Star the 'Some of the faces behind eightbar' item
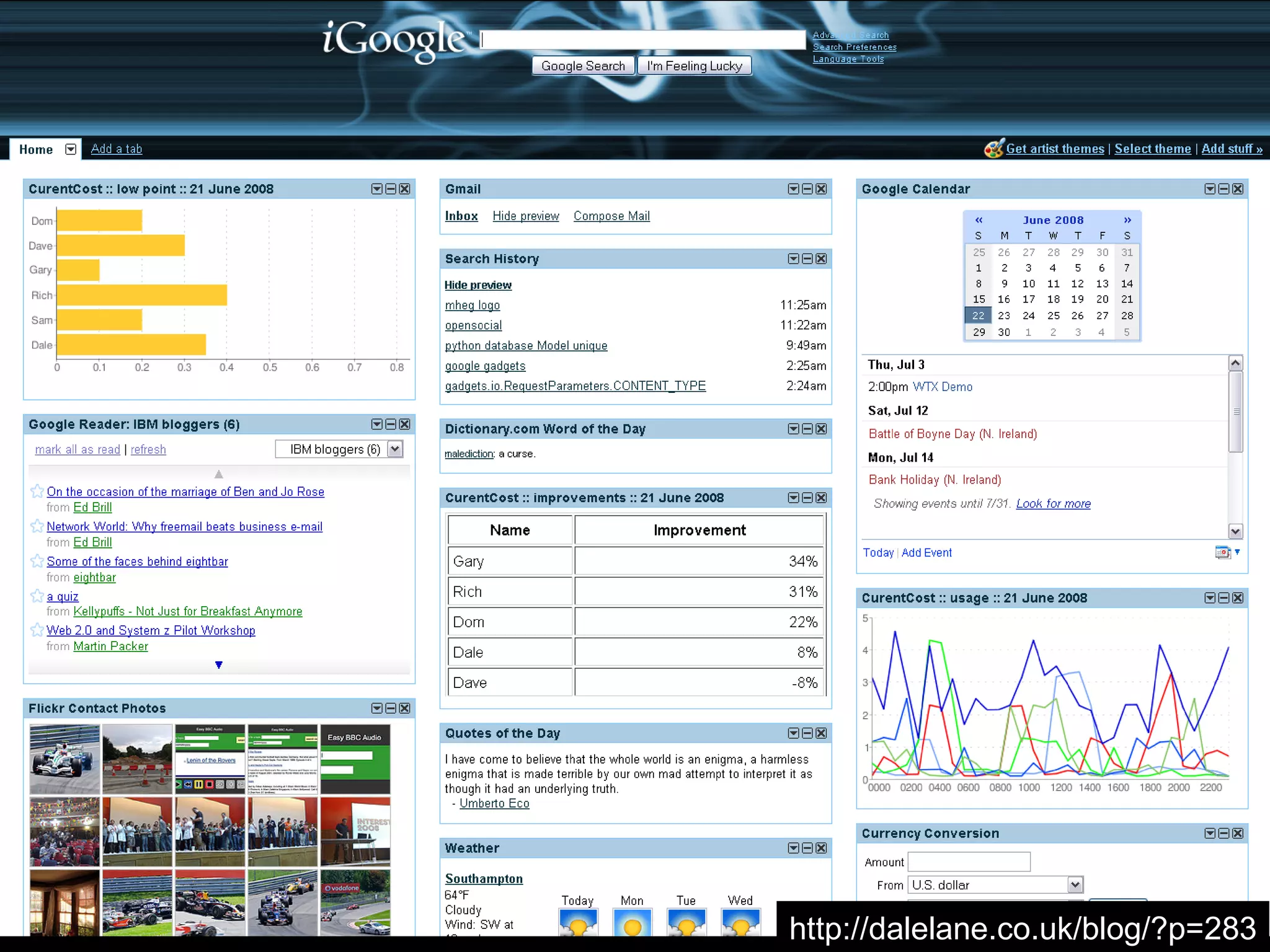 coord(37,561)
